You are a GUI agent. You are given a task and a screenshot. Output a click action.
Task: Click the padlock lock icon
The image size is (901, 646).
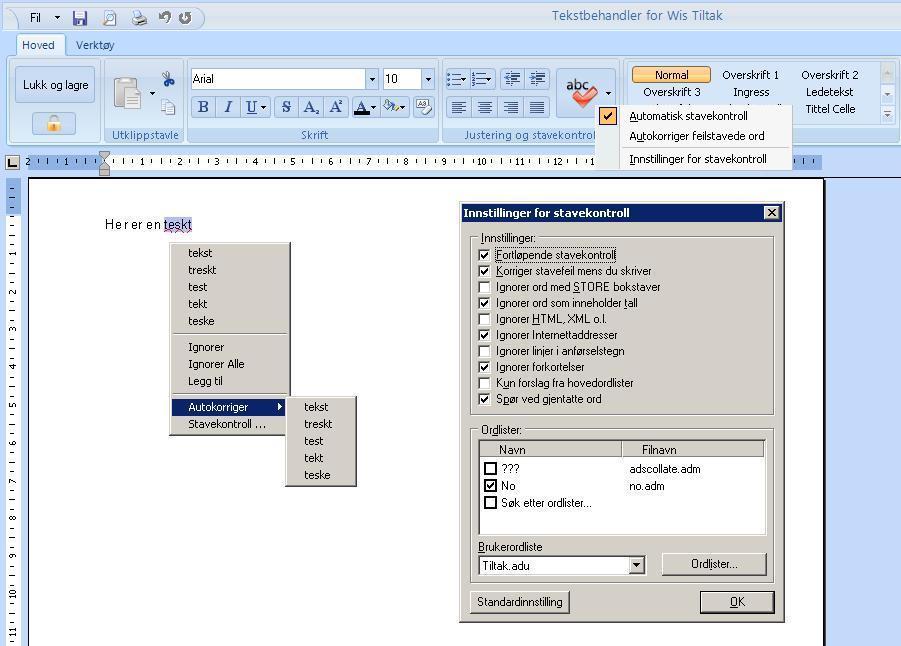tap(53, 123)
